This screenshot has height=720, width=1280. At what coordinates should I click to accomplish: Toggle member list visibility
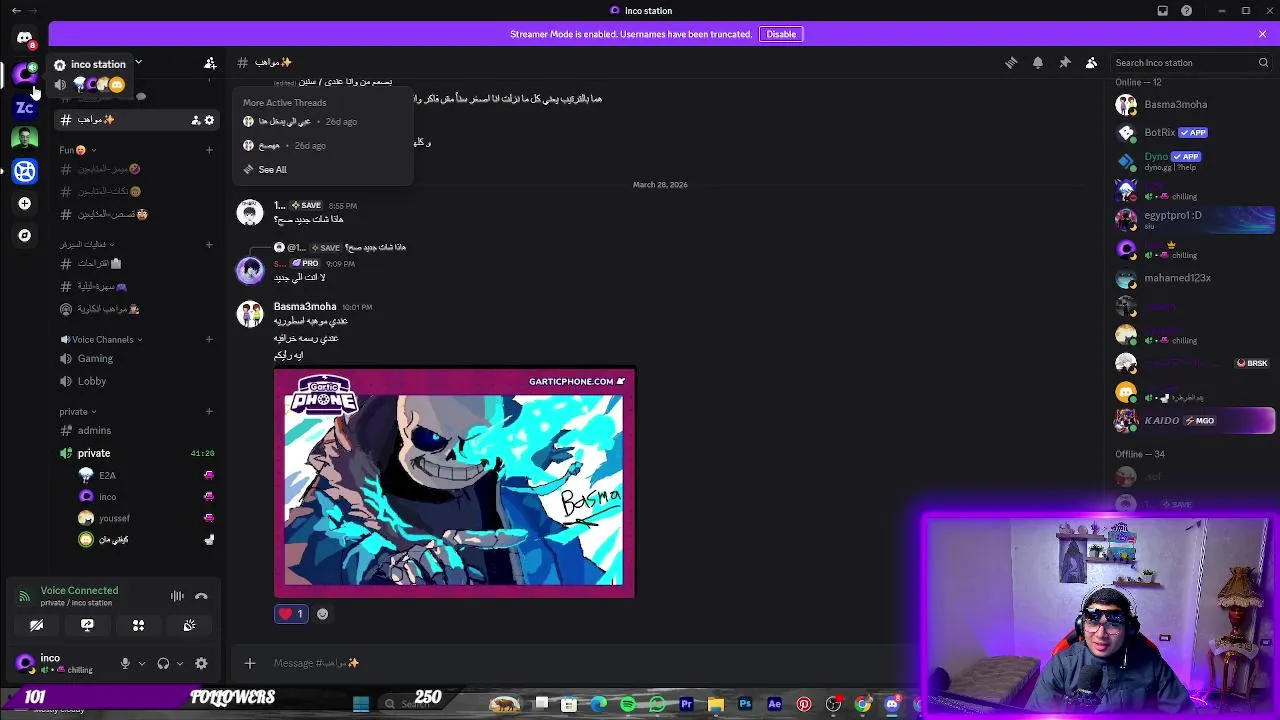[x=1092, y=62]
